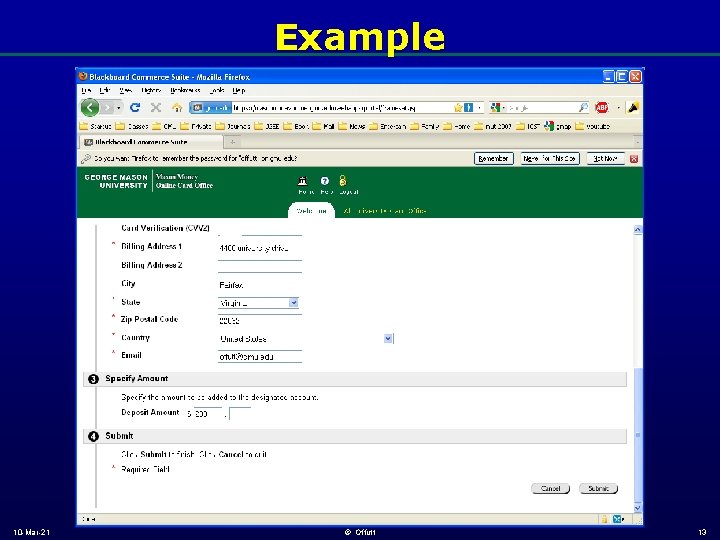Open the News bookmark folder

pos(352,126)
